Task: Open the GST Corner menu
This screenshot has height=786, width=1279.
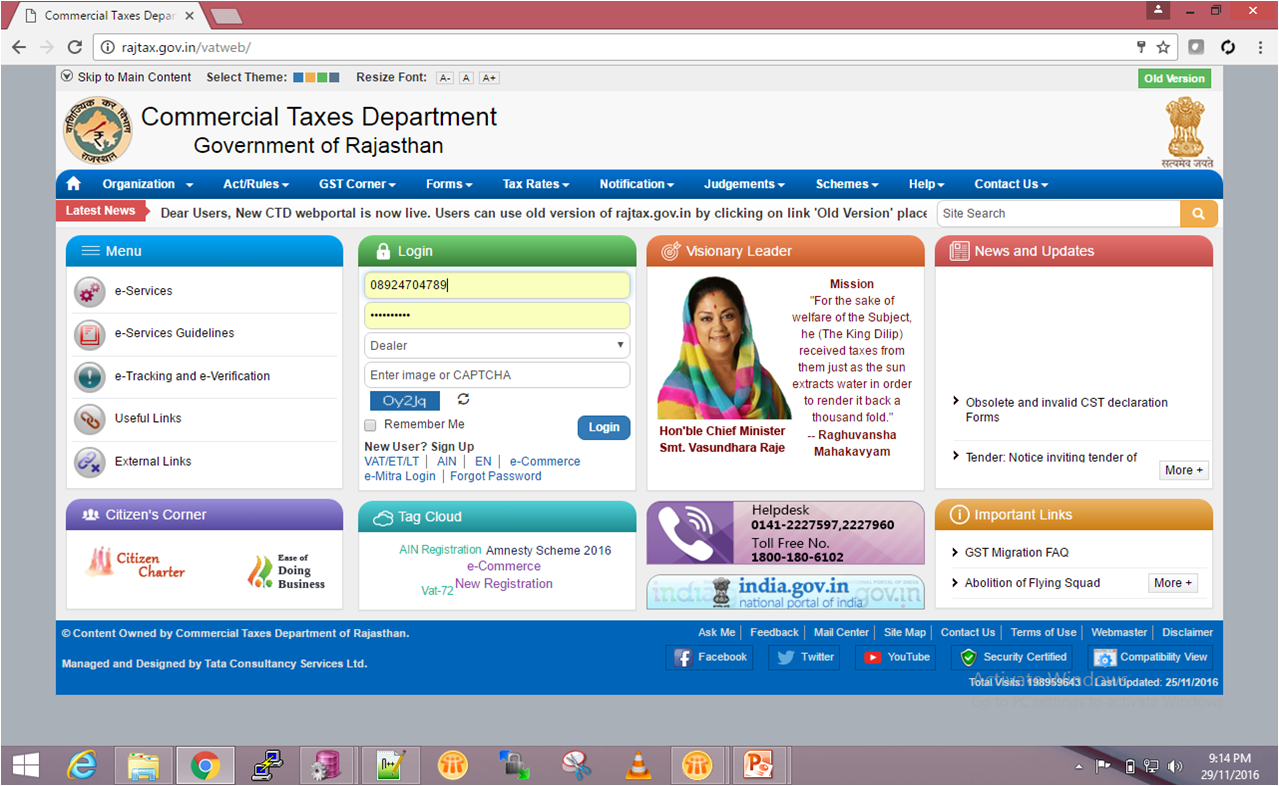Action: [357, 184]
